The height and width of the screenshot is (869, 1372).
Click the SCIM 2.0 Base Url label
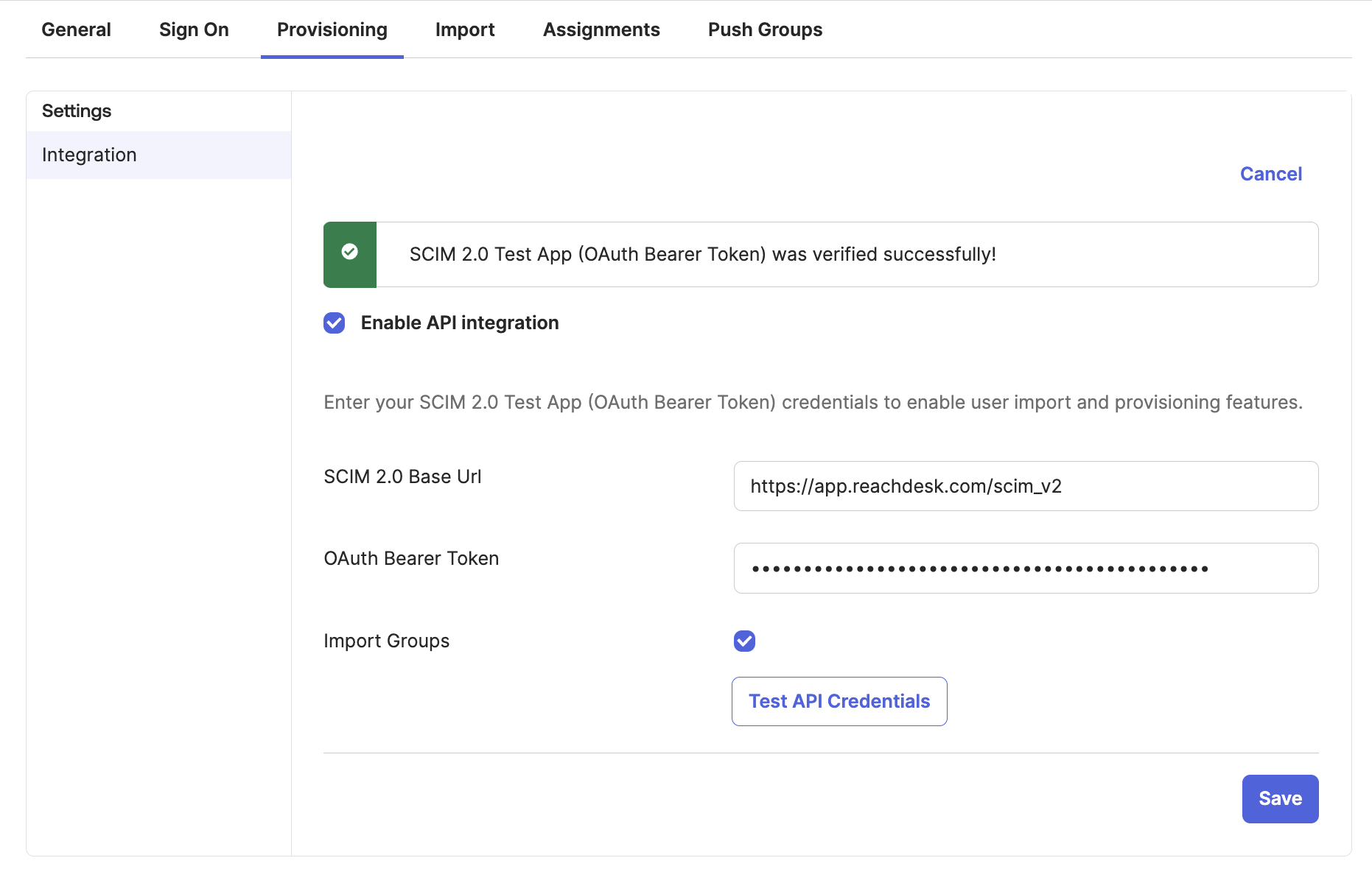pos(402,476)
